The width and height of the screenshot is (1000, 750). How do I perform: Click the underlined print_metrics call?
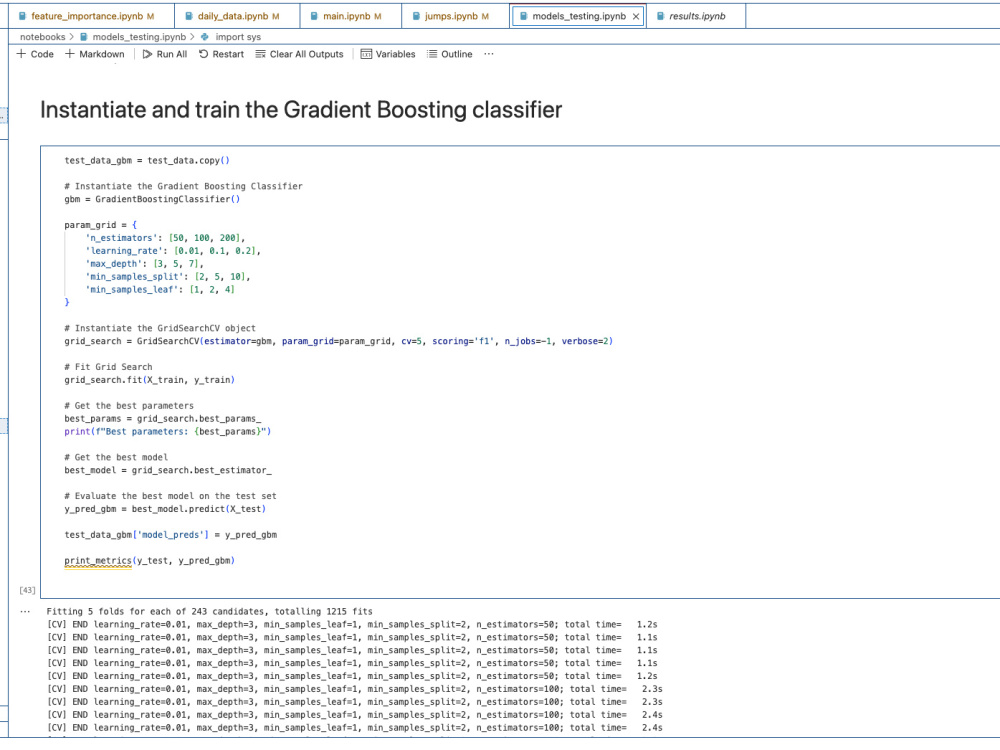(98, 561)
